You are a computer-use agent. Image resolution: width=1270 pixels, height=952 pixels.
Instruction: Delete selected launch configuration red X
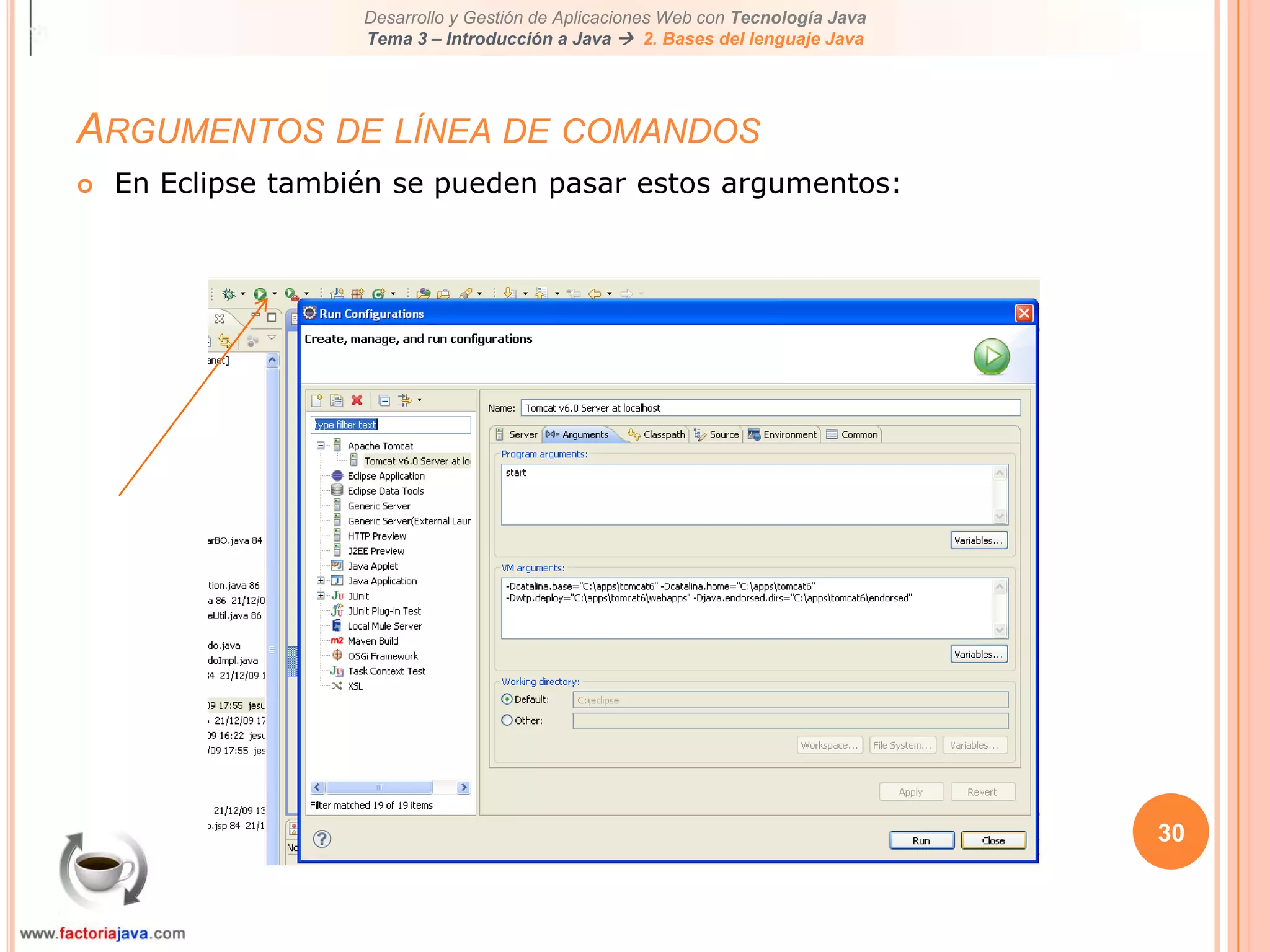(x=357, y=400)
